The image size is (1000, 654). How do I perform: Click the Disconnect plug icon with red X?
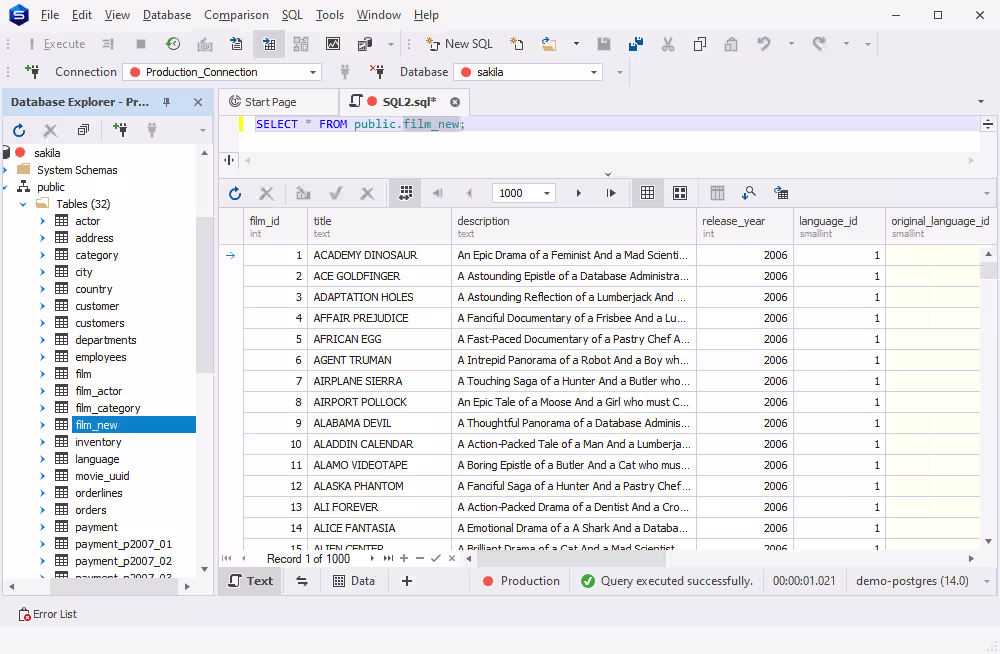pyautogui.click(x=377, y=71)
